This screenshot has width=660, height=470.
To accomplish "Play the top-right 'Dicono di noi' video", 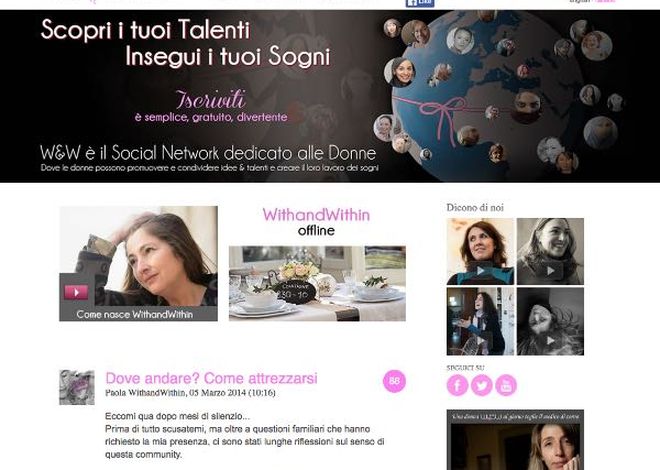I will 550,251.
